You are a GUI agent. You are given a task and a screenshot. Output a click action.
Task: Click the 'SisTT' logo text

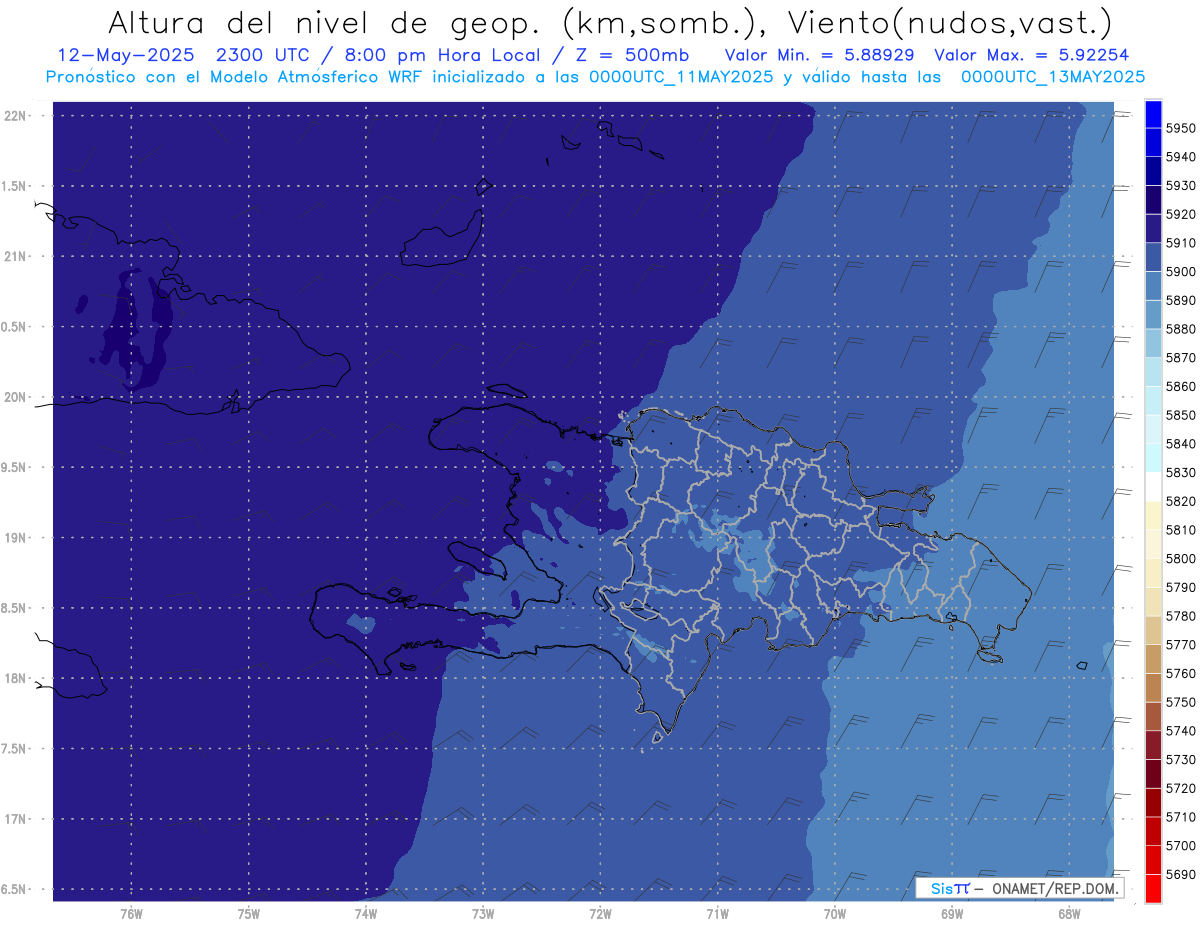tap(949, 889)
